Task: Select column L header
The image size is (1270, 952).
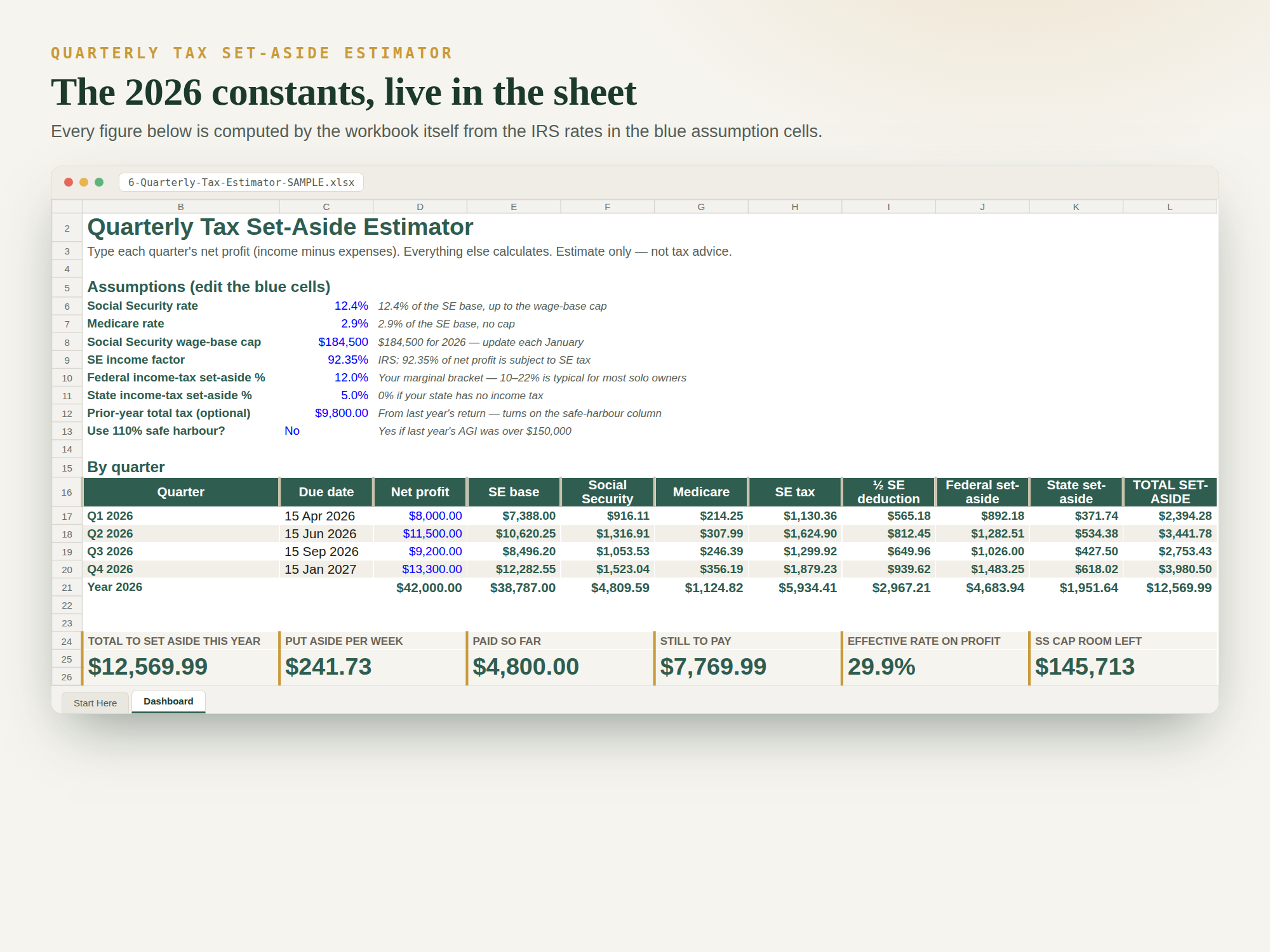Action: tap(1170, 207)
